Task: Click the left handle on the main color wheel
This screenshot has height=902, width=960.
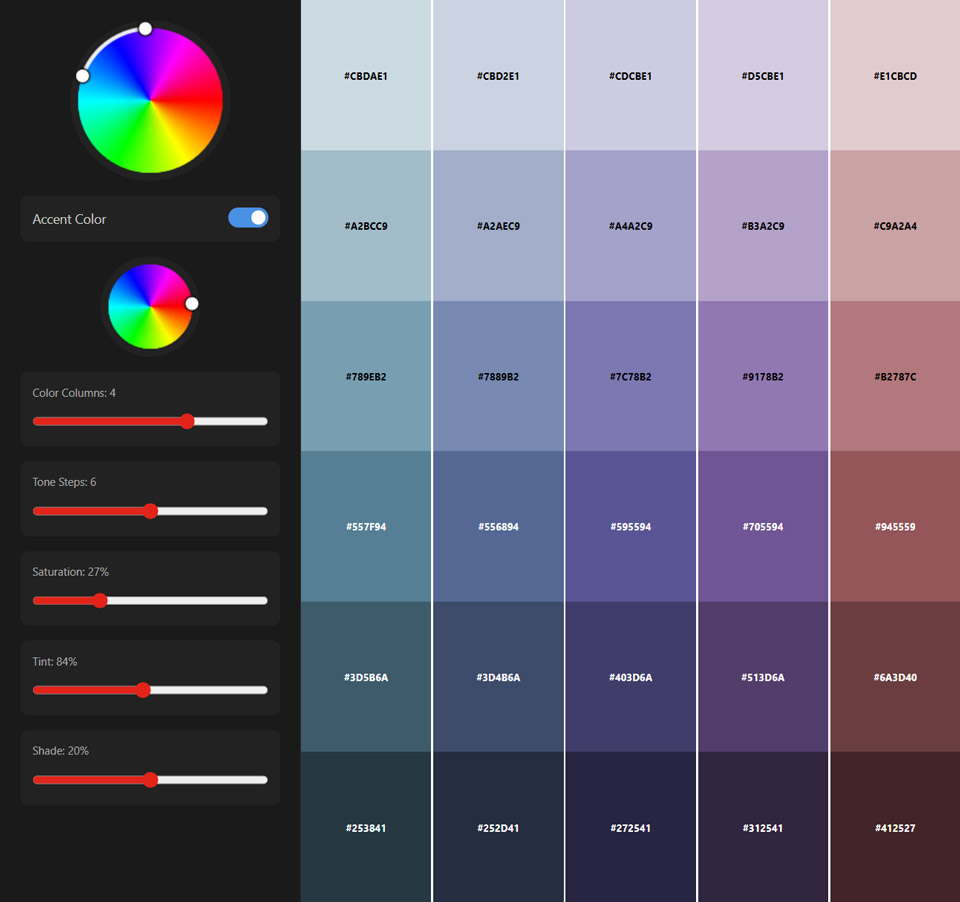Action: (x=83, y=76)
